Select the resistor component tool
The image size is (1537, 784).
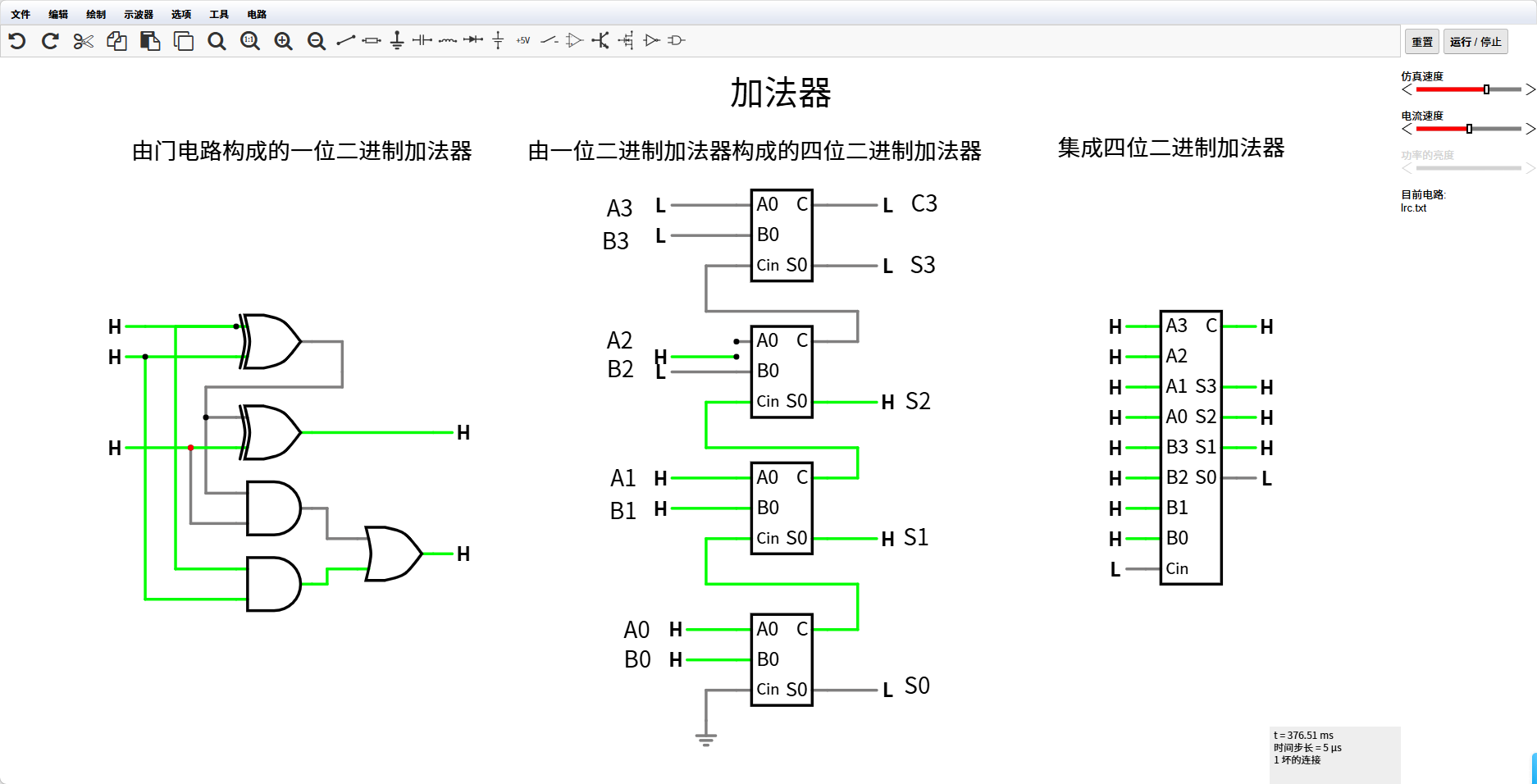click(372, 40)
